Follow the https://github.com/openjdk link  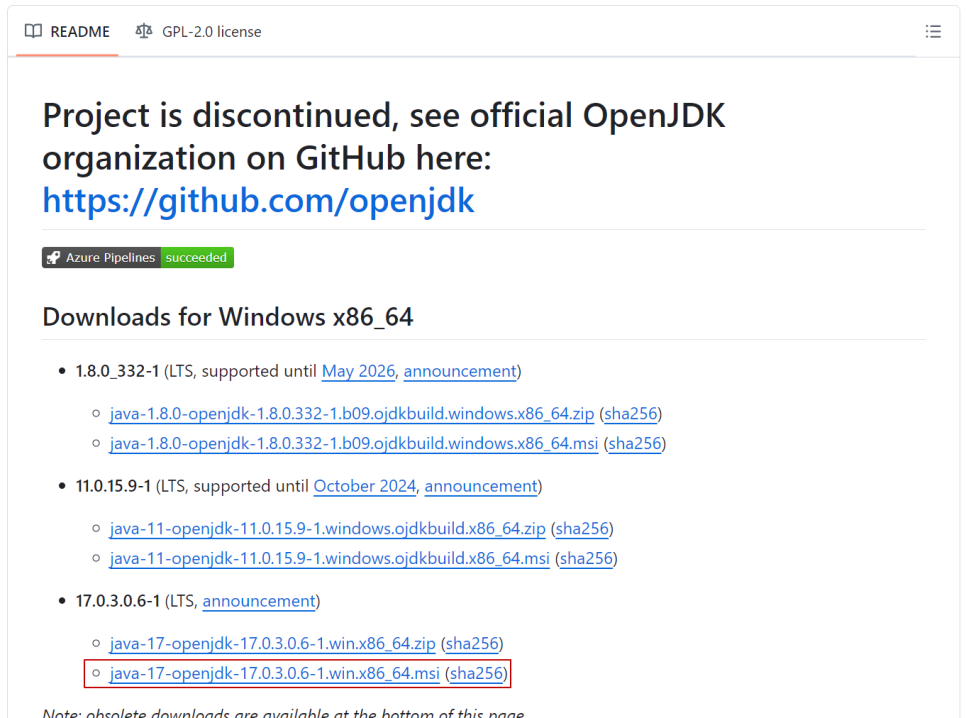tap(258, 200)
